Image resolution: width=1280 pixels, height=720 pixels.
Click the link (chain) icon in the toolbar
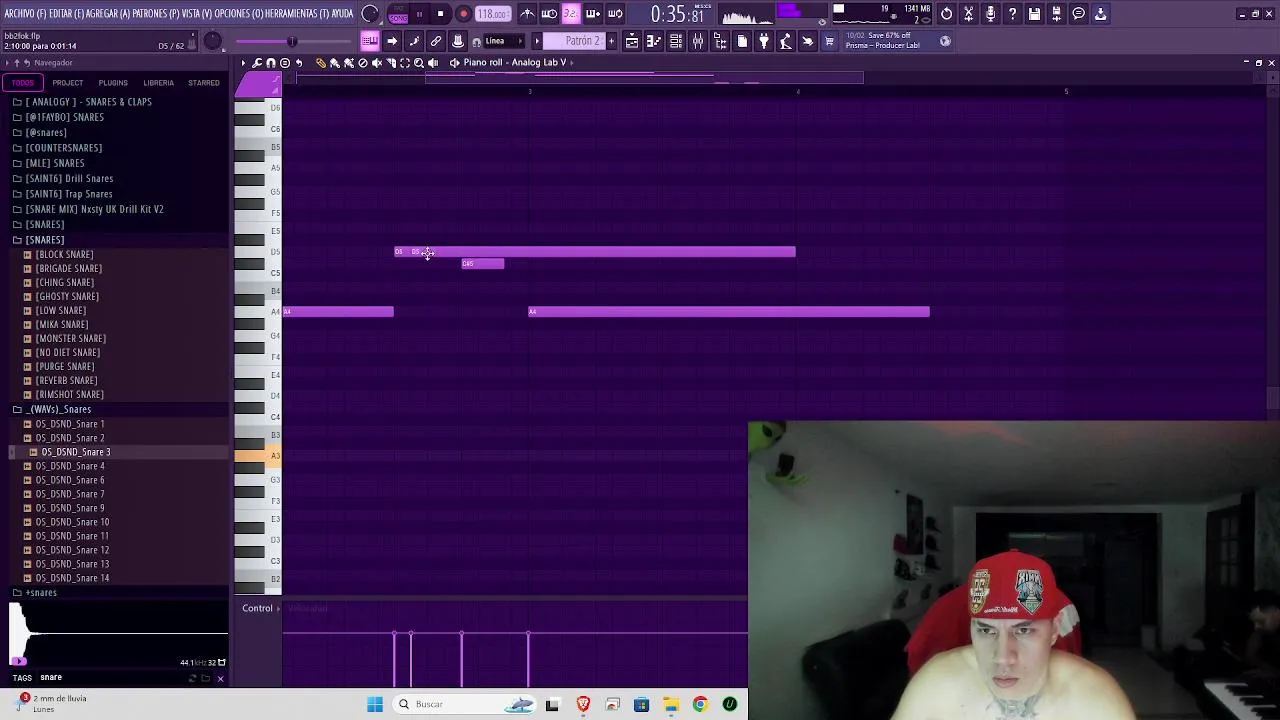coord(436,41)
